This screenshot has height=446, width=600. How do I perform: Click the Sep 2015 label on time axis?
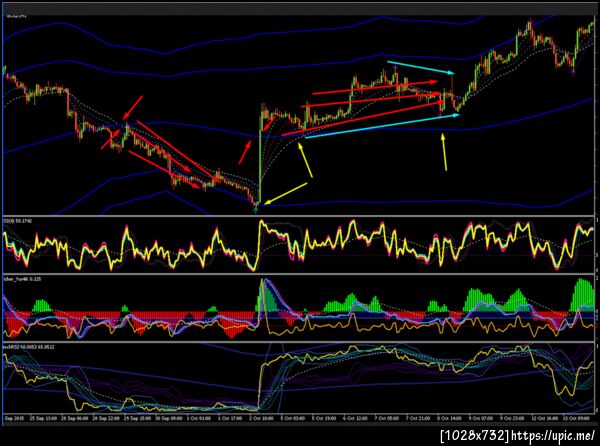coord(14,418)
